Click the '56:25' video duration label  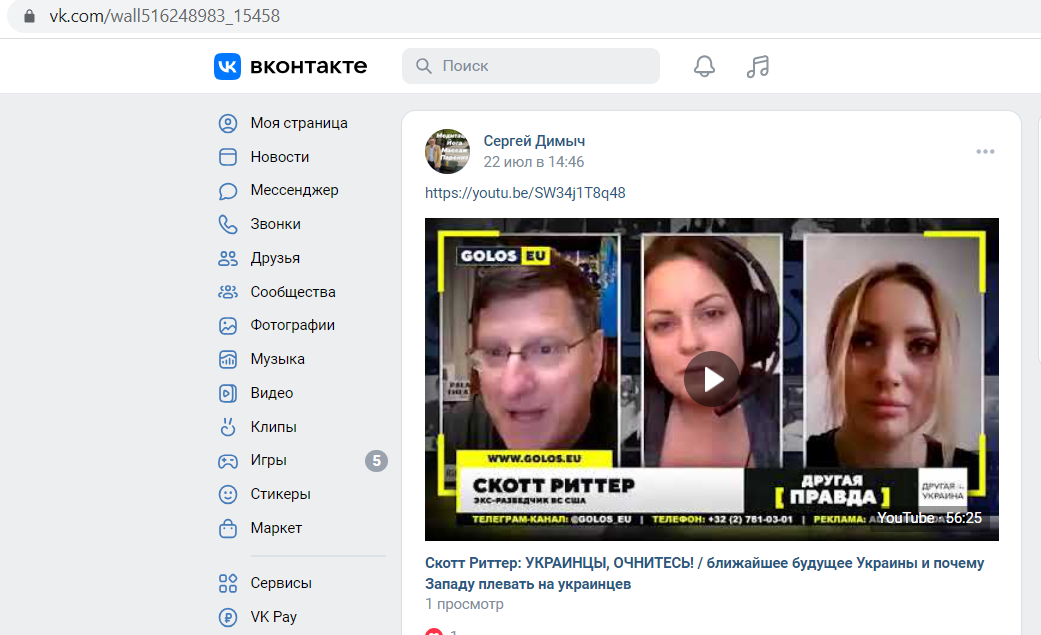tap(963, 518)
